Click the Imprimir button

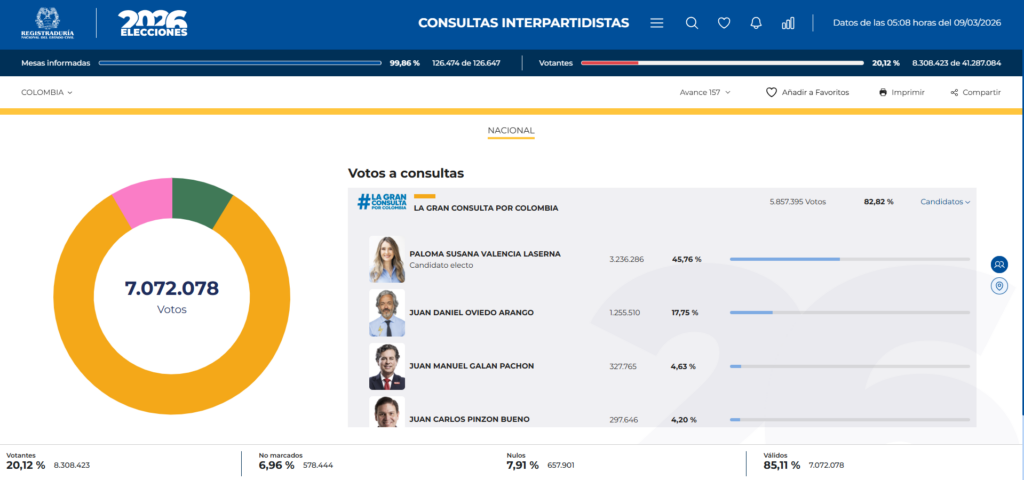point(901,92)
